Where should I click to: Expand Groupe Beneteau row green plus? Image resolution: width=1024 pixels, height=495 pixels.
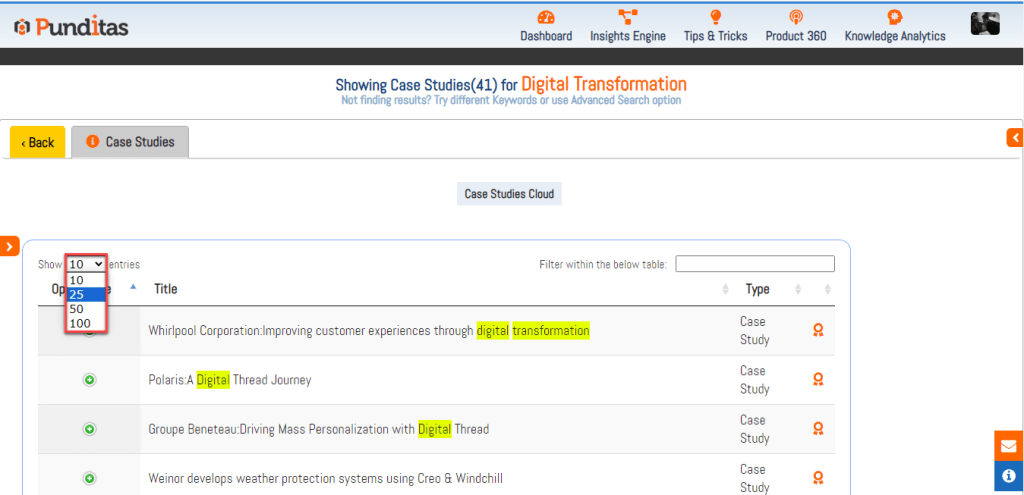pyautogui.click(x=89, y=429)
